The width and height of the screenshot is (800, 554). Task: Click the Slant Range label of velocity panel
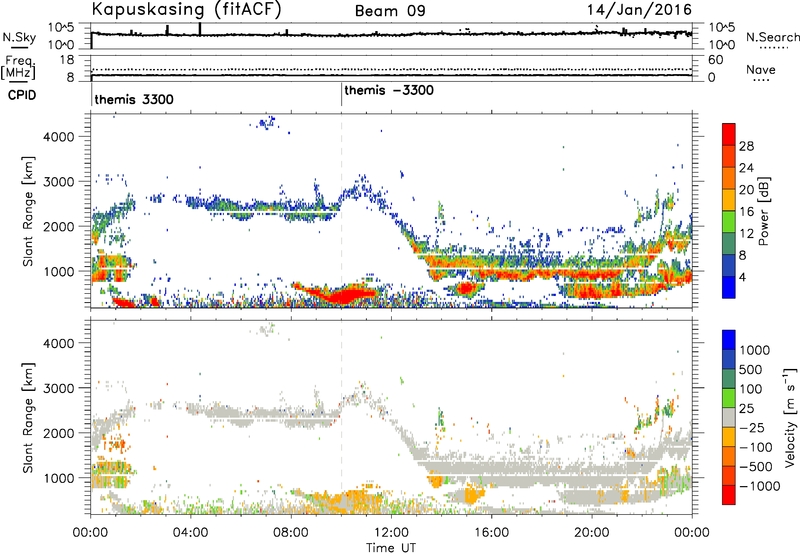28,417
